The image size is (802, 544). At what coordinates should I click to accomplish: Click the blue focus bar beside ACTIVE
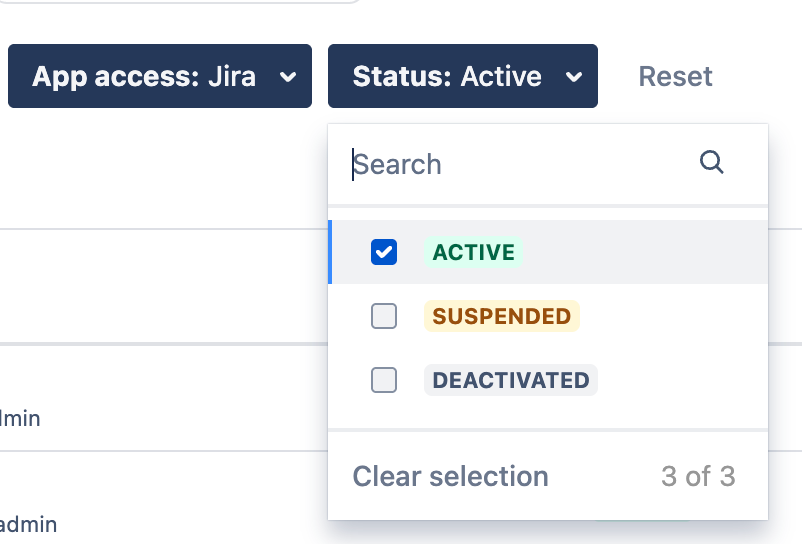pyautogui.click(x=330, y=252)
